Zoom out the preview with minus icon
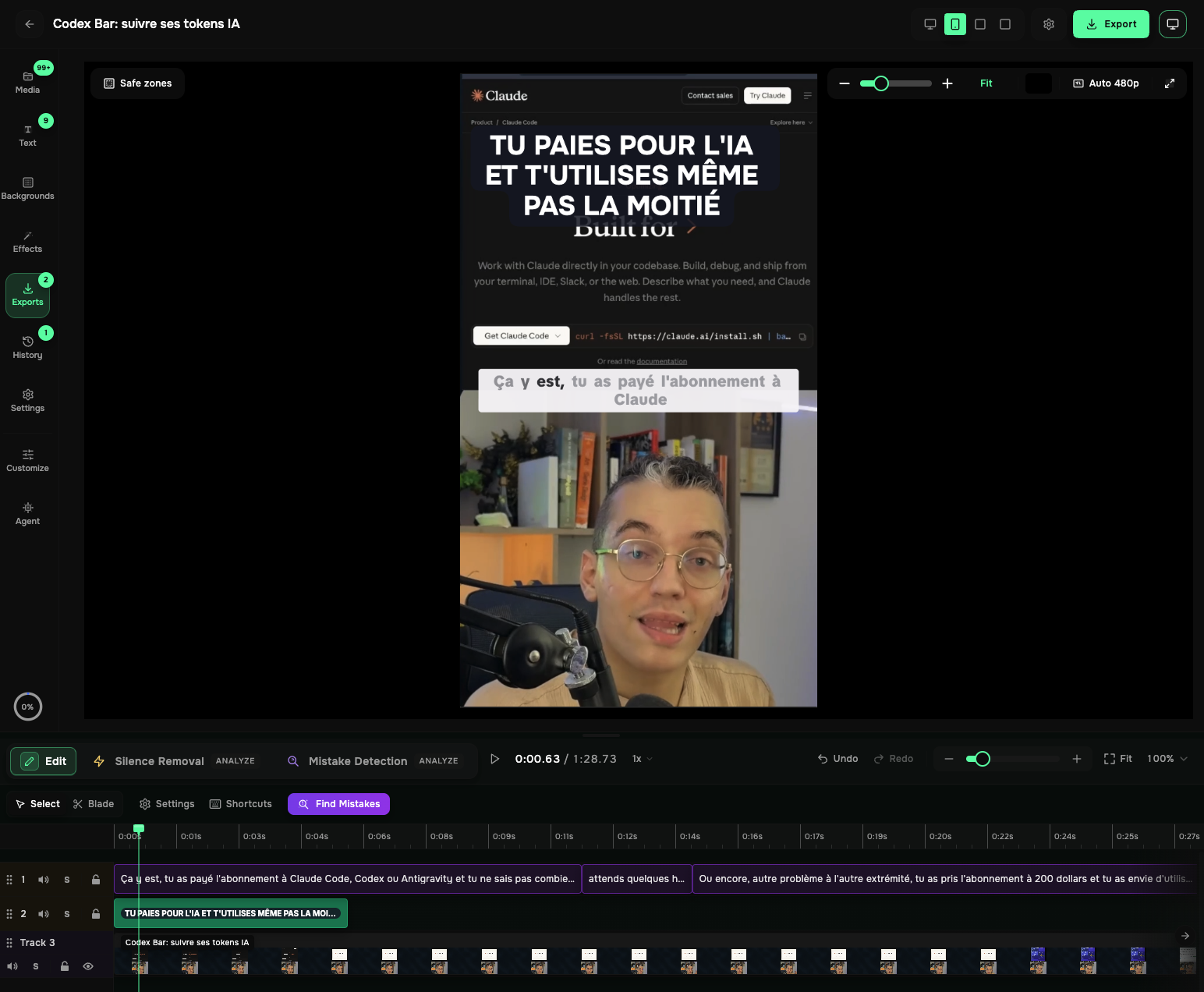 pos(845,83)
